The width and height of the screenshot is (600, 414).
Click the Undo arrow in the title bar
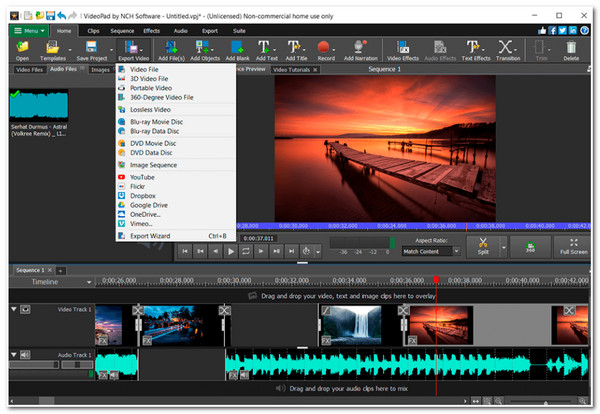click(62, 16)
